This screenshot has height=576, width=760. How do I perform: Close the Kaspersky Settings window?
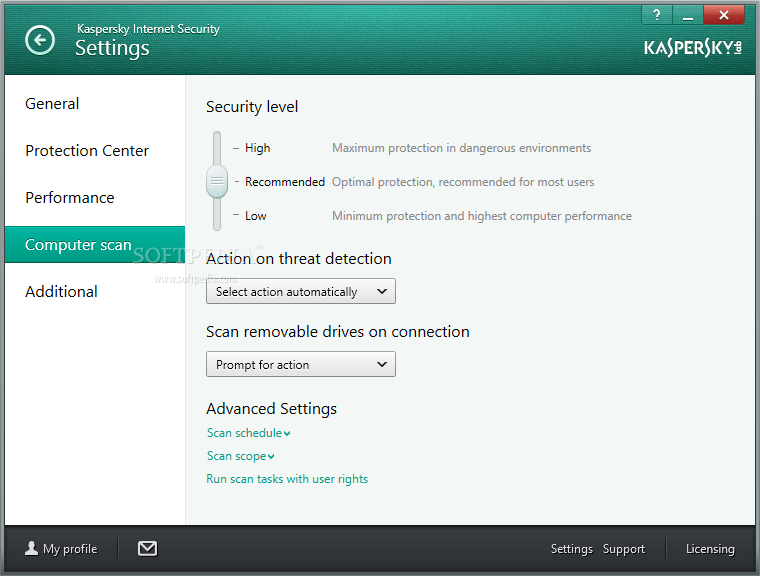pos(724,15)
